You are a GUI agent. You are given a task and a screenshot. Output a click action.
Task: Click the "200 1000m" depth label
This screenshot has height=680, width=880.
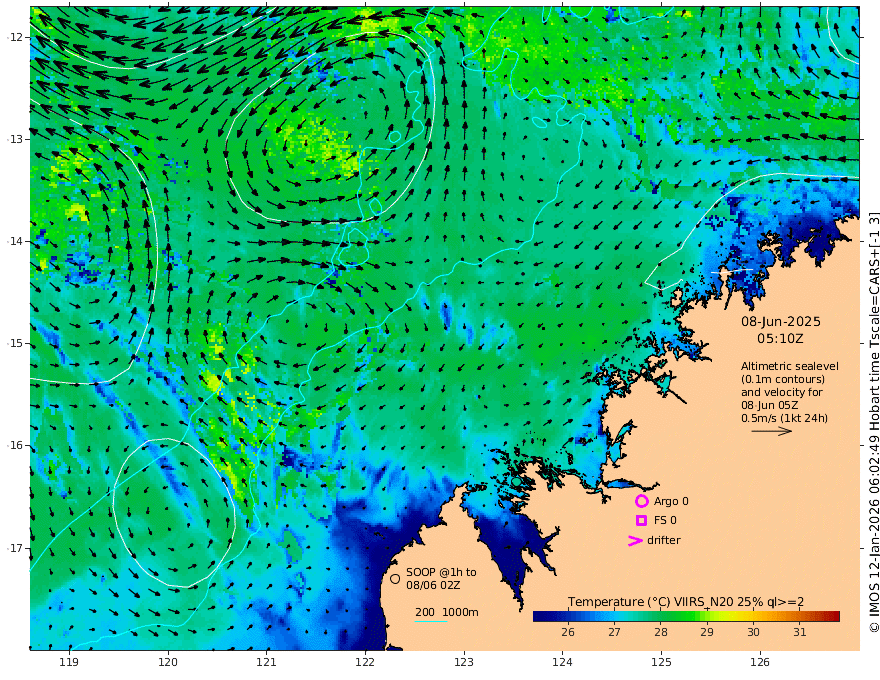447,612
